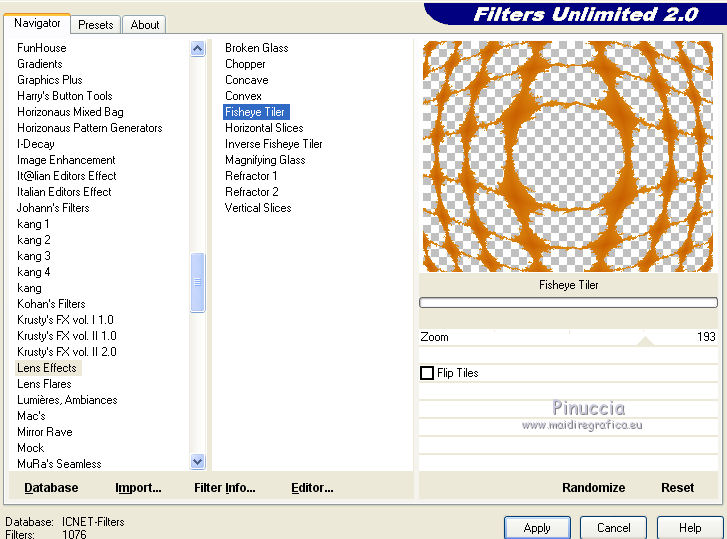Viewport: 727px width, 539px height.
Task: Click the down arrow of category scrollbar
Action: coord(198,462)
